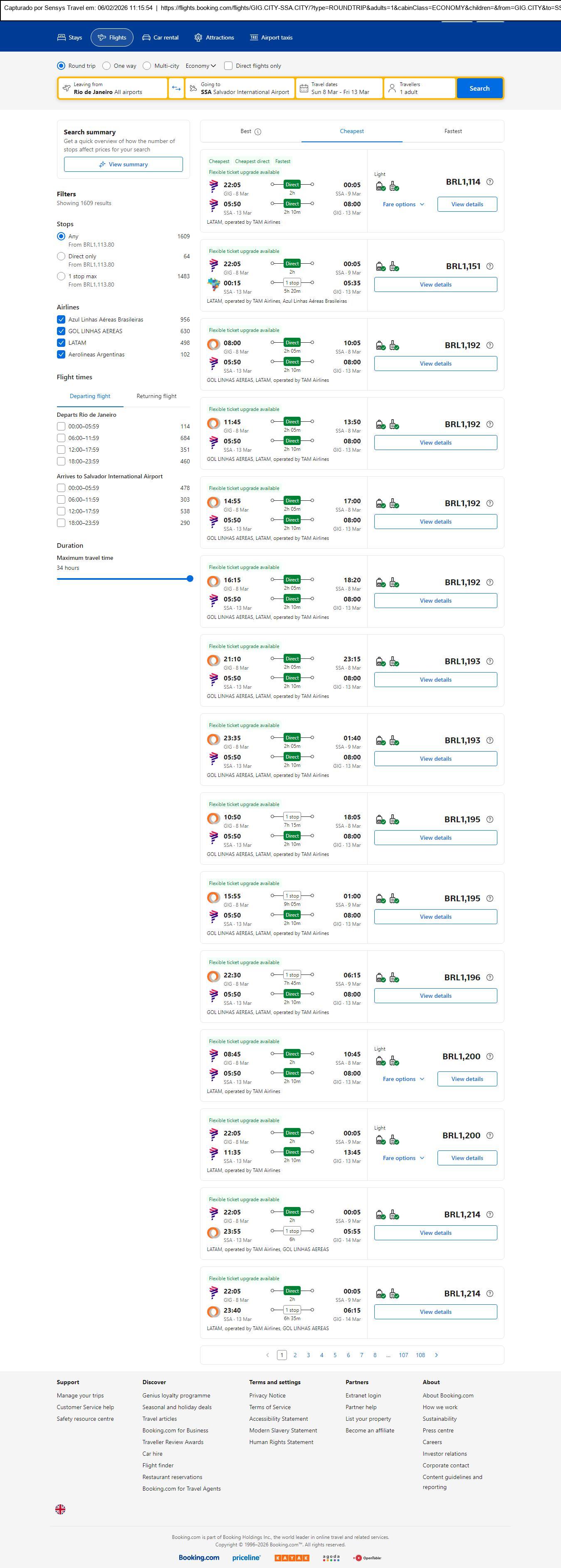561x1568 pixels.
Task: Click the Airport taxis icon
Action: [x=254, y=38]
